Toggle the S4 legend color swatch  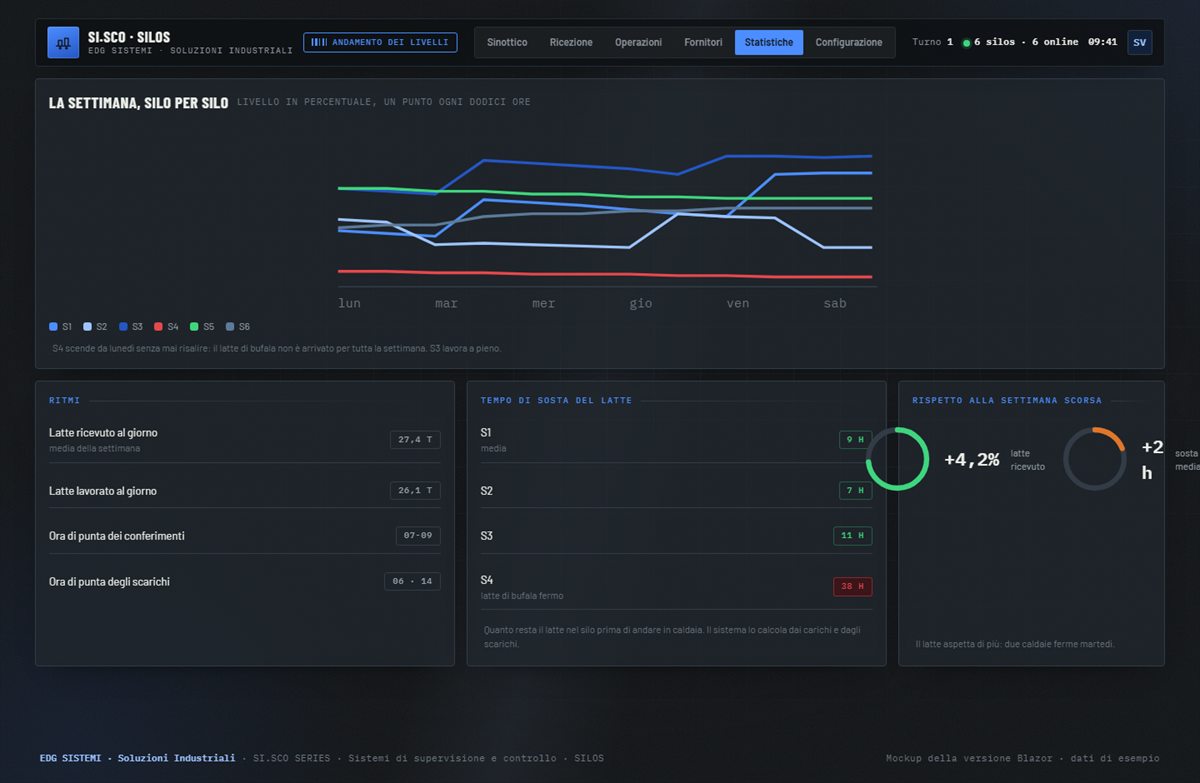(159, 327)
